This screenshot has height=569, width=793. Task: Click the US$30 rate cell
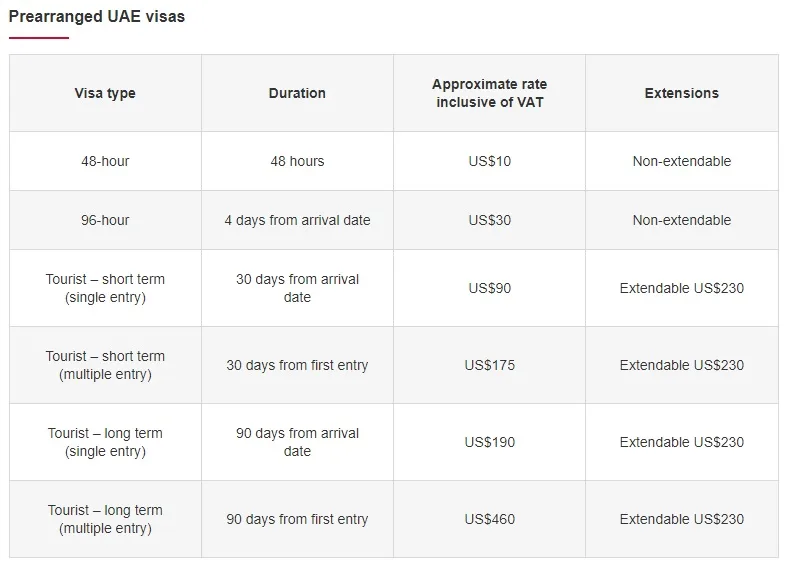point(490,220)
